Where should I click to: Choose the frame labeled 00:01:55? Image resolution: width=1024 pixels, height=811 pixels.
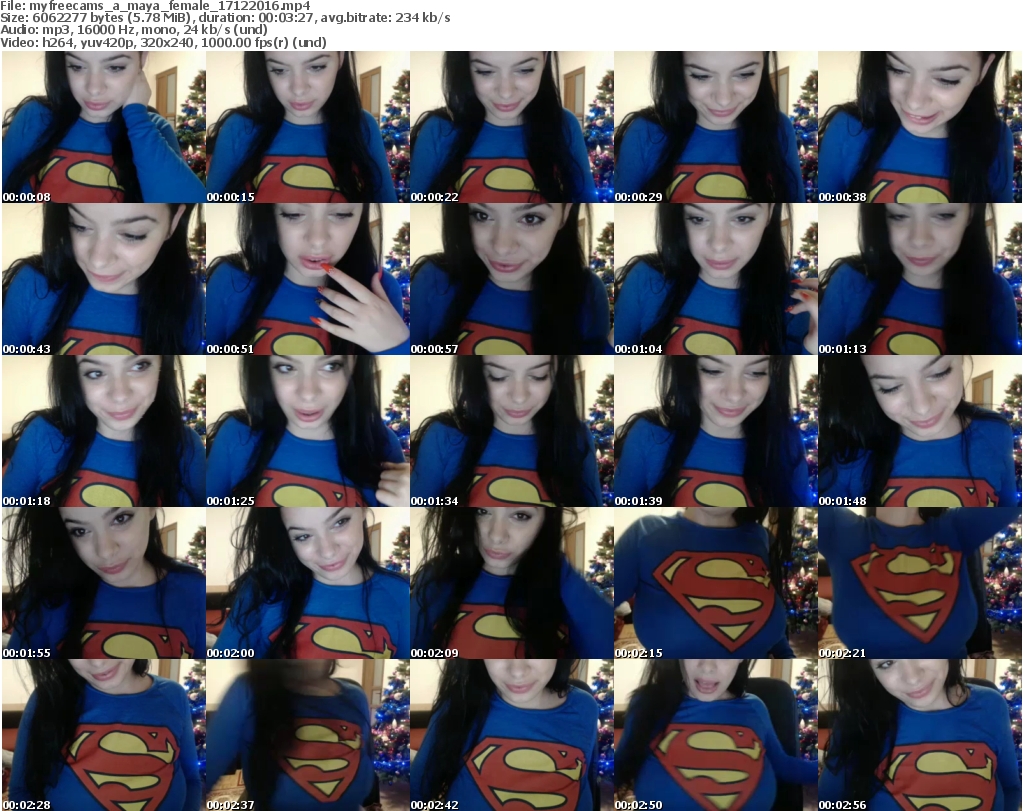point(104,583)
